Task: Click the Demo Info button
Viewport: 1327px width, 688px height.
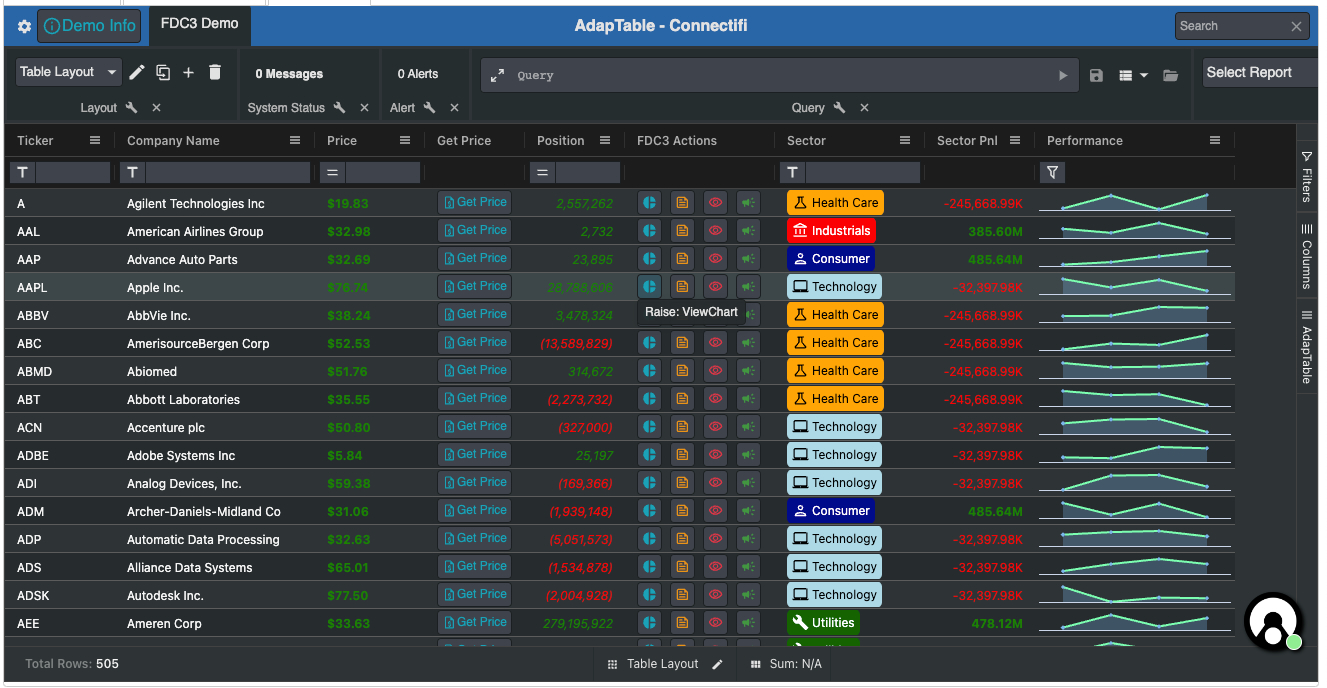Action: [90, 26]
